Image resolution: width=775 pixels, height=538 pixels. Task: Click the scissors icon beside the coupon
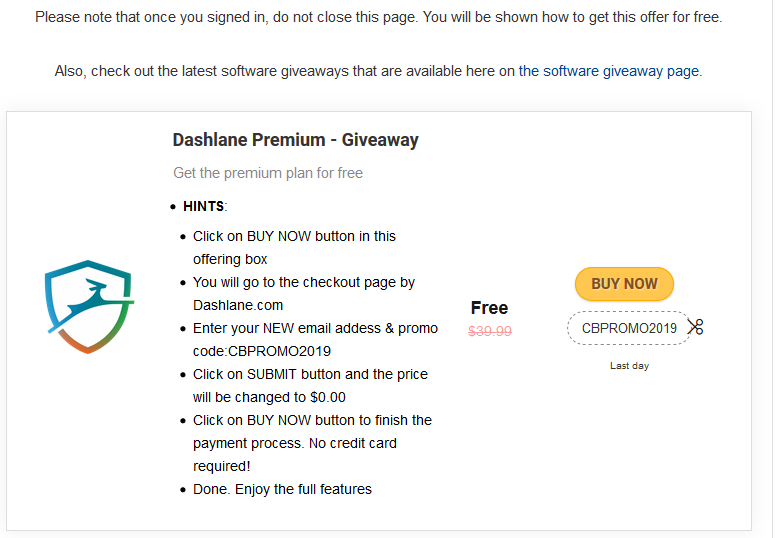696,327
